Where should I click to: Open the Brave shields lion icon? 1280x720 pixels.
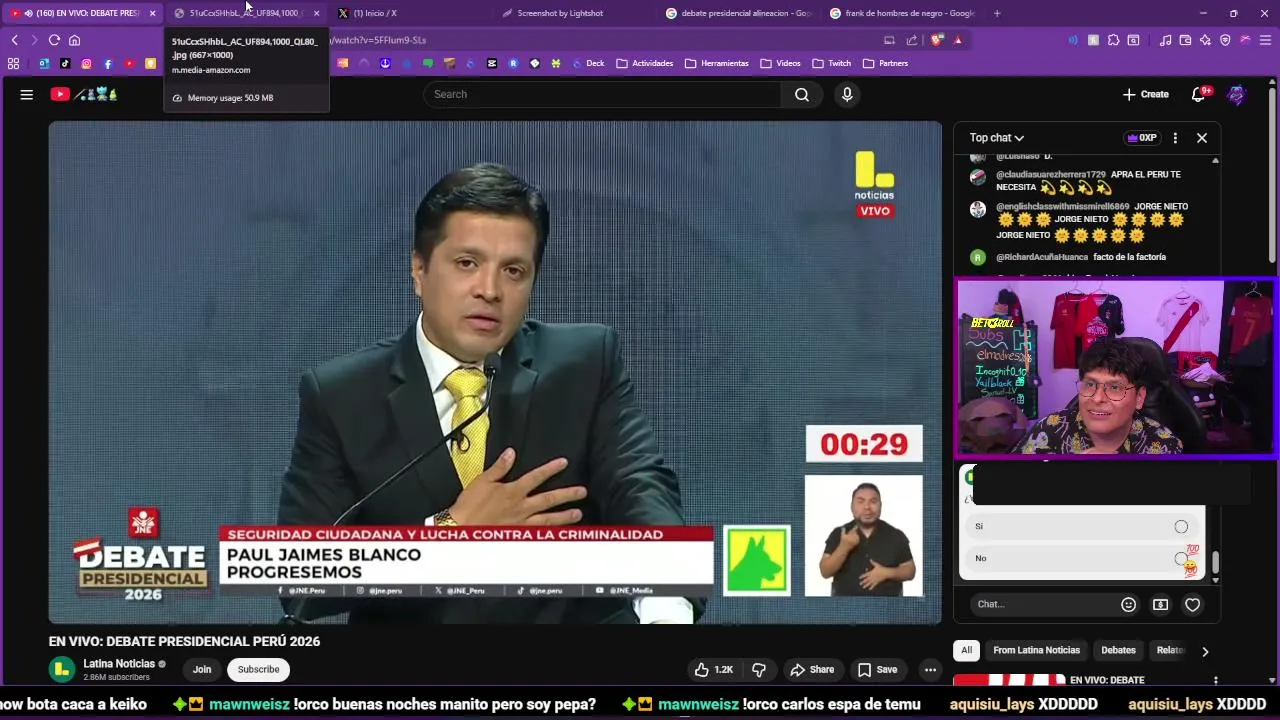937,40
